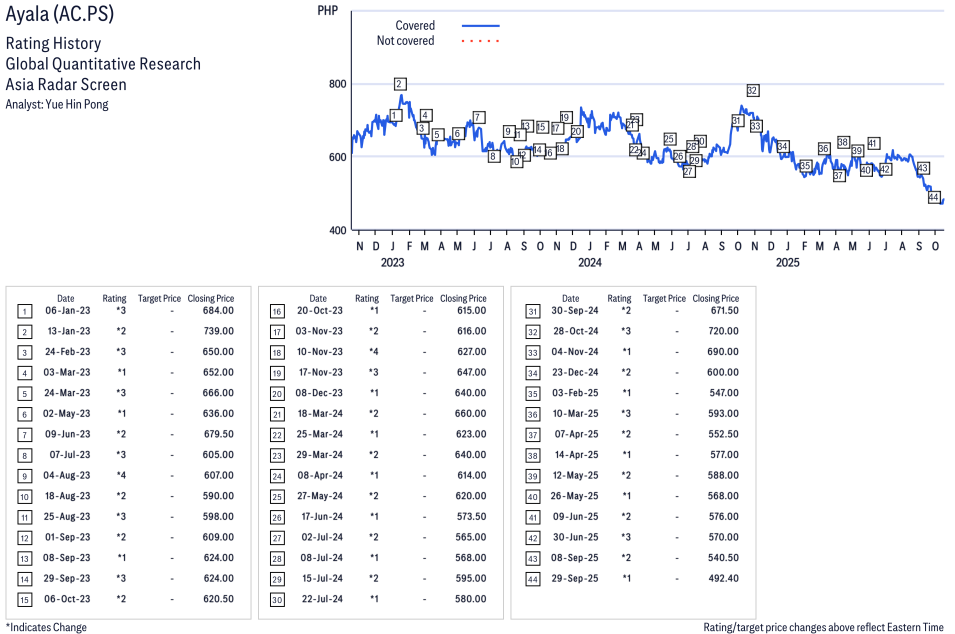955x634 pixels.
Task: Select chart marker 32 near the 2024 high
Action: [752, 91]
